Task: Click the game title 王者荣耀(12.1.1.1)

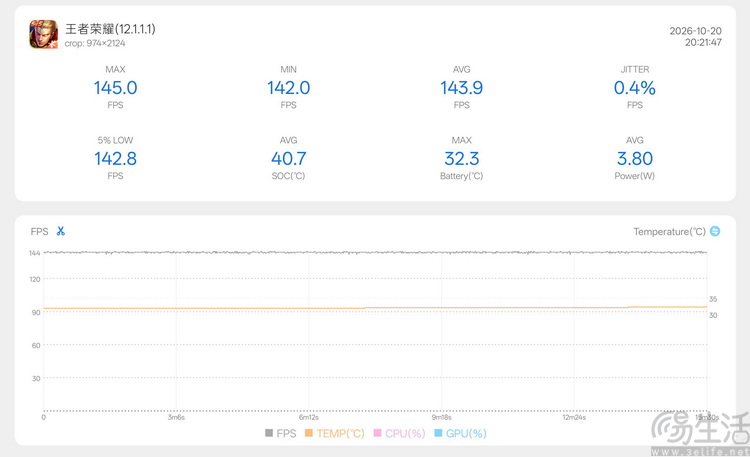Action: pos(110,29)
